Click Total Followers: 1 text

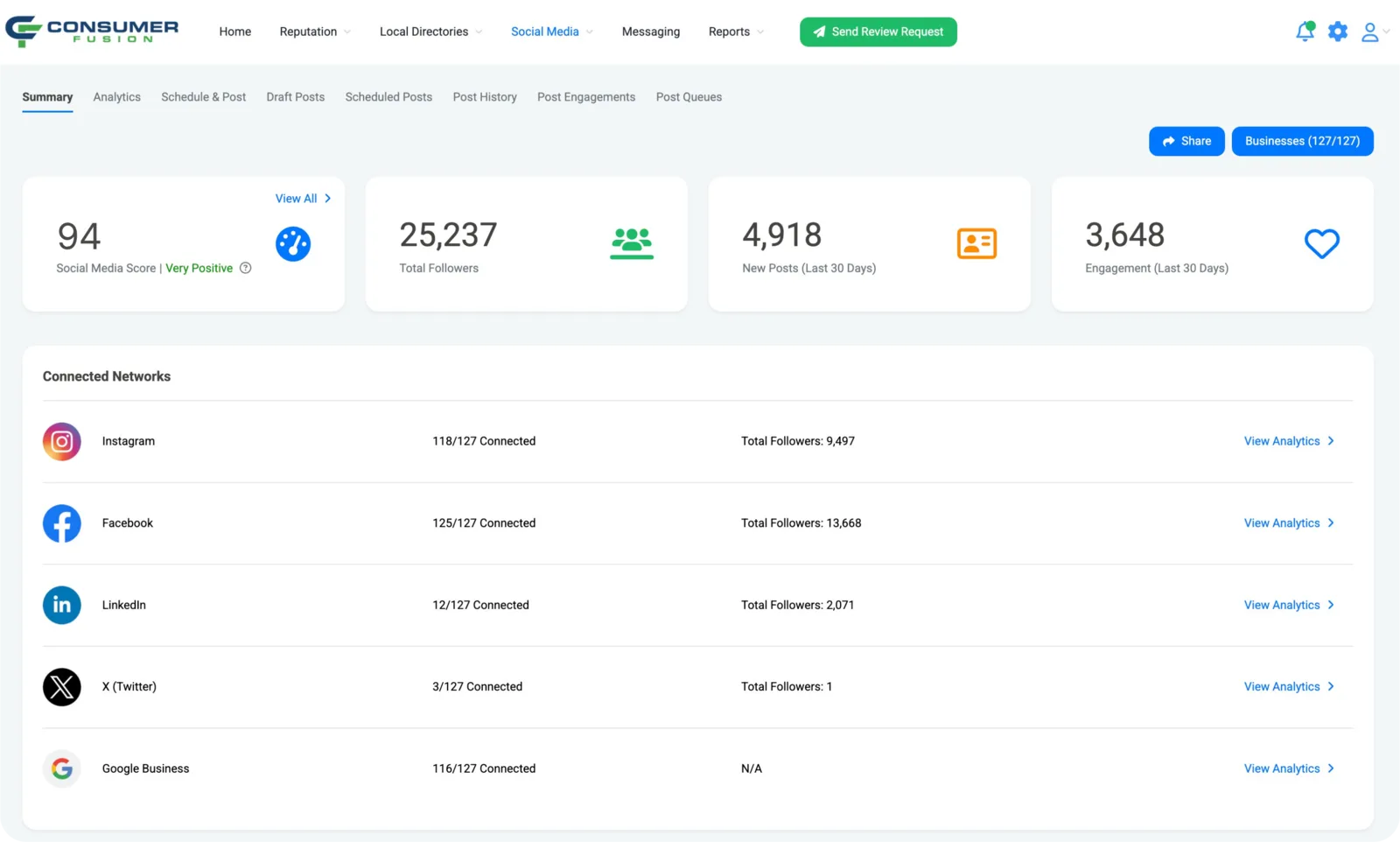click(787, 687)
